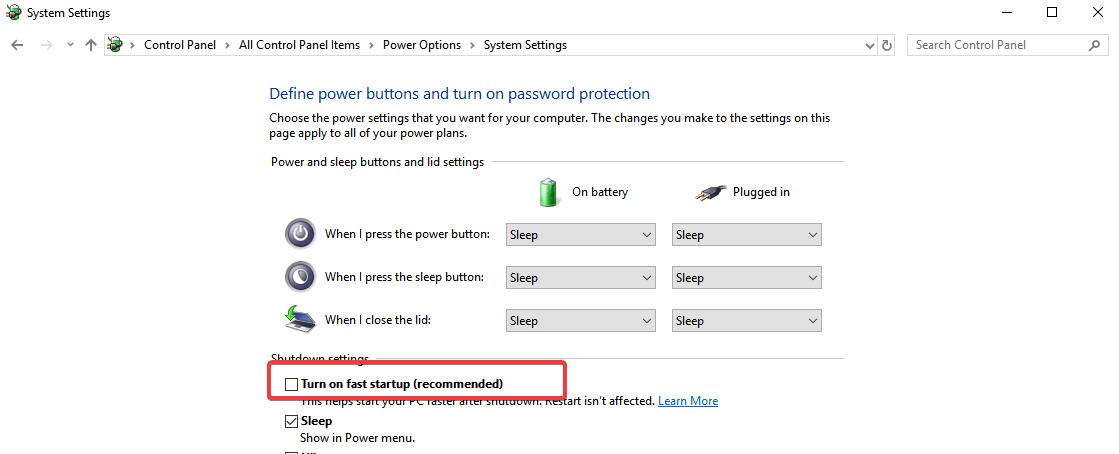1119x454 pixels.
Task: Click the search magnifier icon
Action: click(x=1094, y=45)
